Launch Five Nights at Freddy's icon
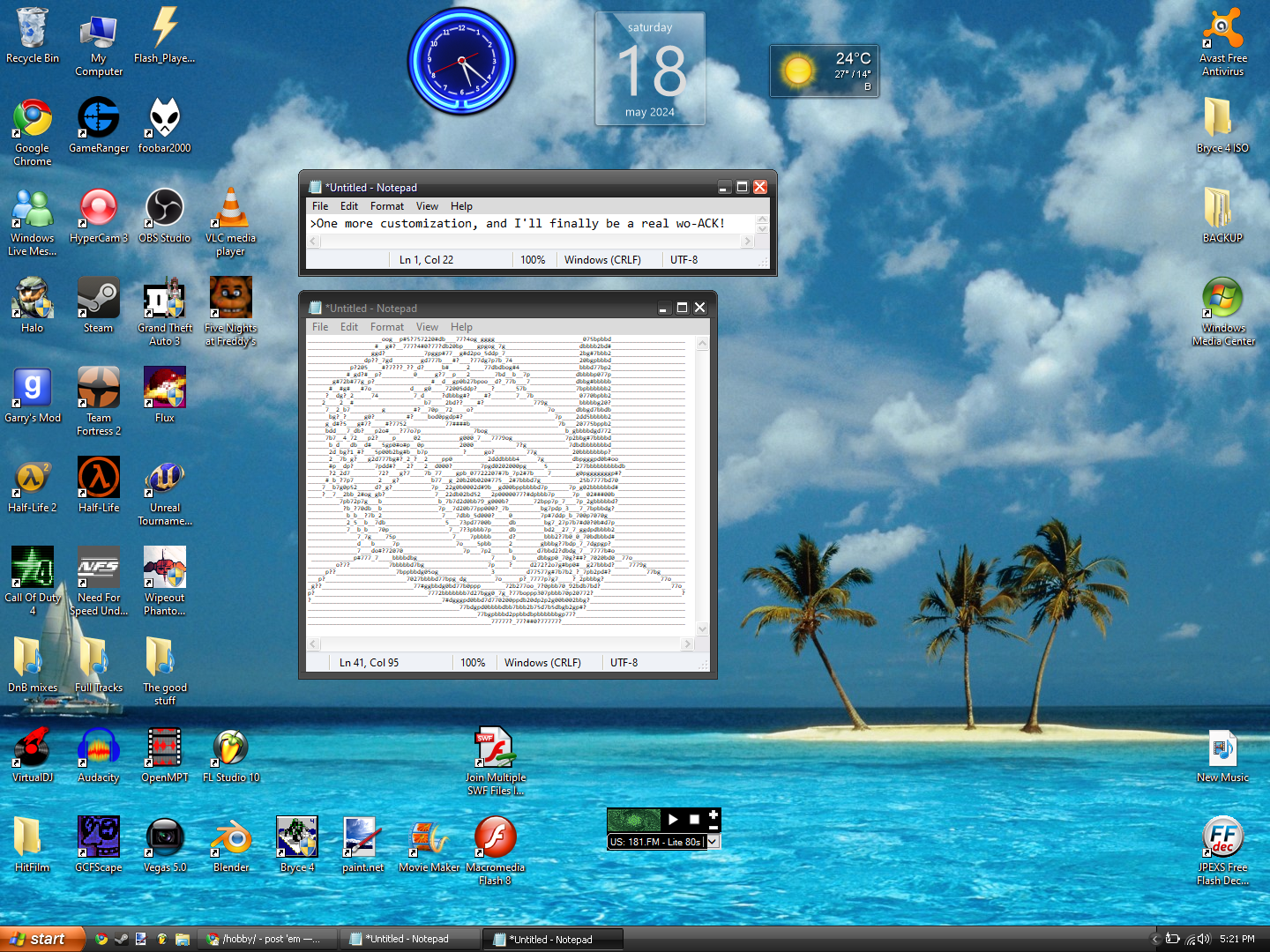Screen dimensions: 1270x952 pos(230,299)
